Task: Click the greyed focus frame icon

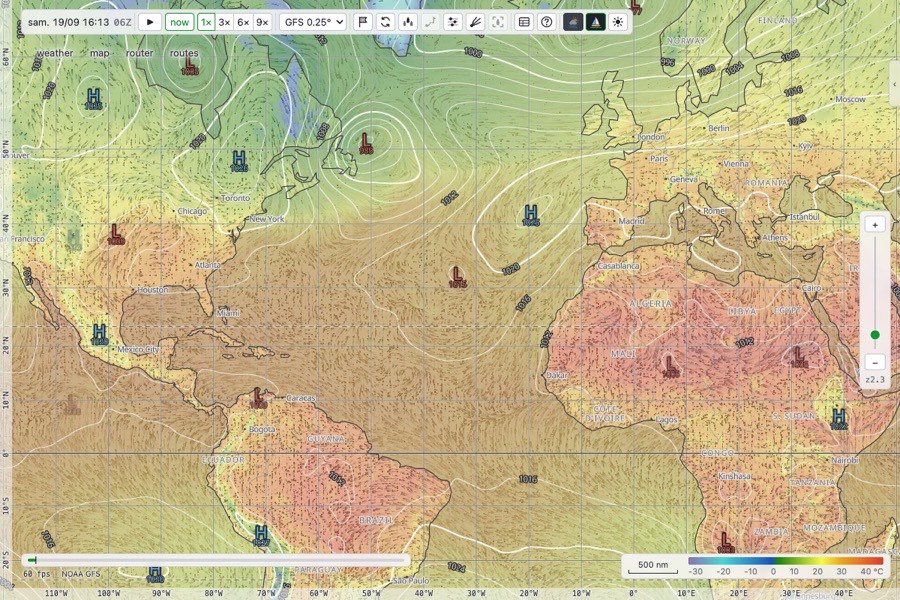Action: [498, 22]
